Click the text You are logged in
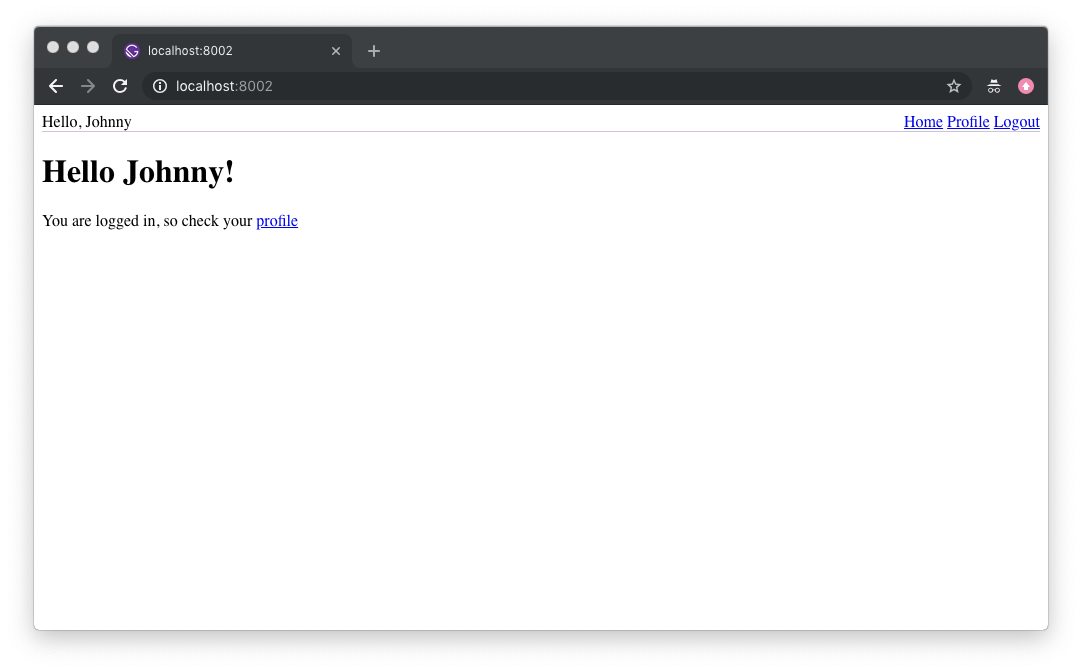1082x672 pixels. (99, 221)
